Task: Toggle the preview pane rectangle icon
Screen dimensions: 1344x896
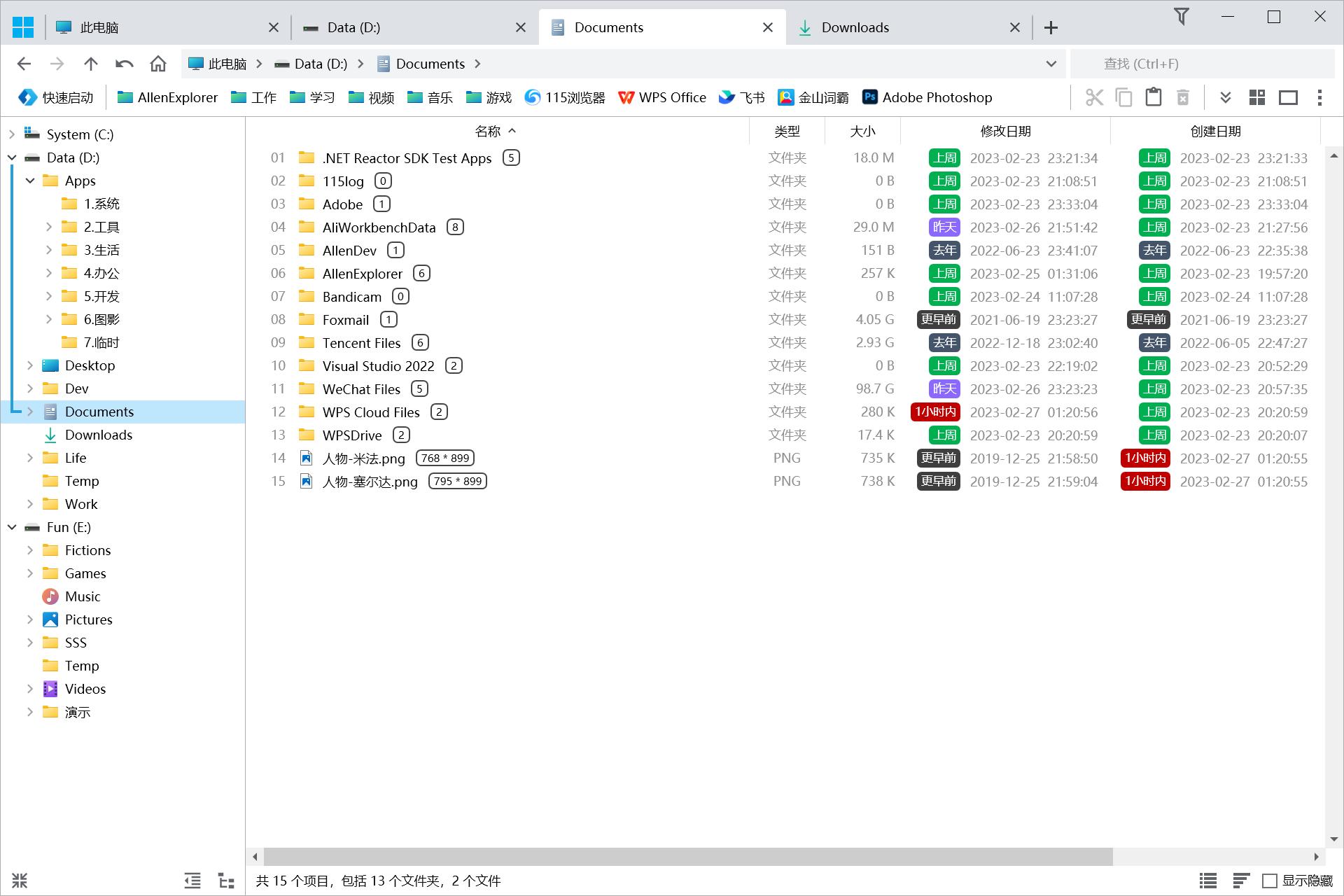Action: [1288, 97]
